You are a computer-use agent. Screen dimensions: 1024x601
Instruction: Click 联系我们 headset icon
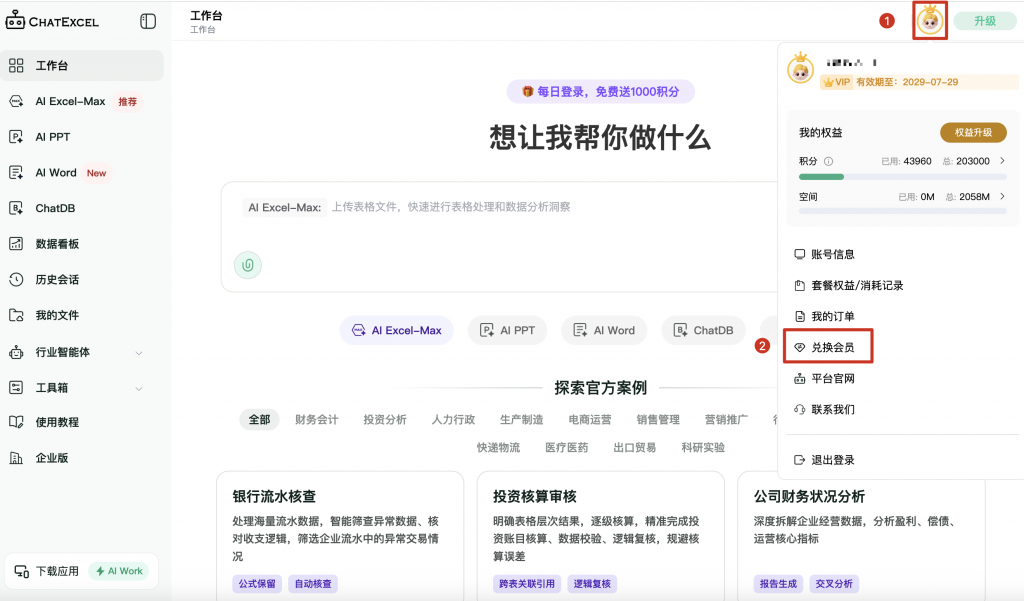coord(799,410)
